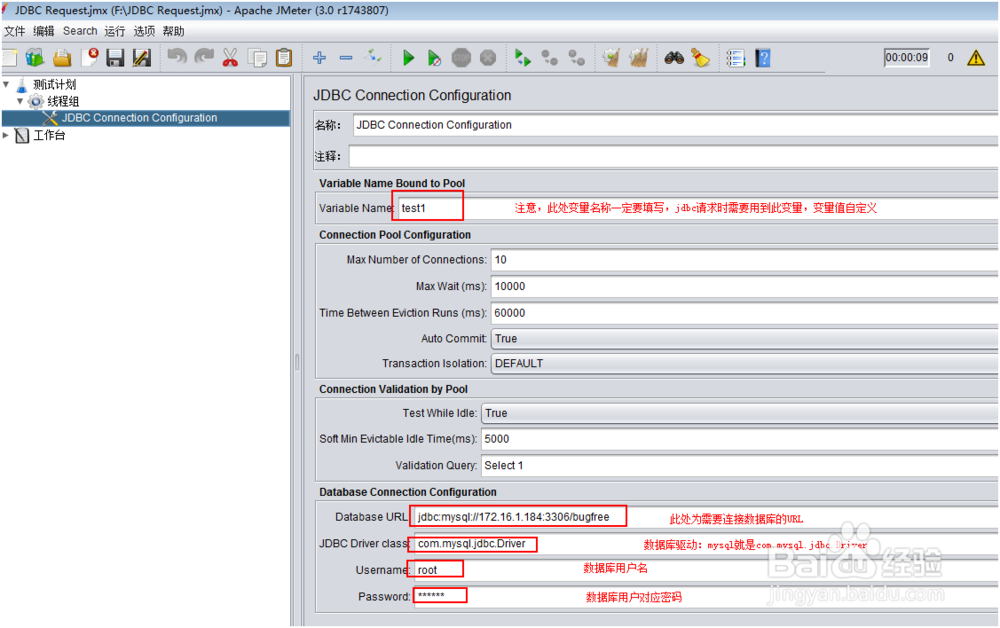Click Max Number of Connections field
1000x628 pixels.
point(745,260)
